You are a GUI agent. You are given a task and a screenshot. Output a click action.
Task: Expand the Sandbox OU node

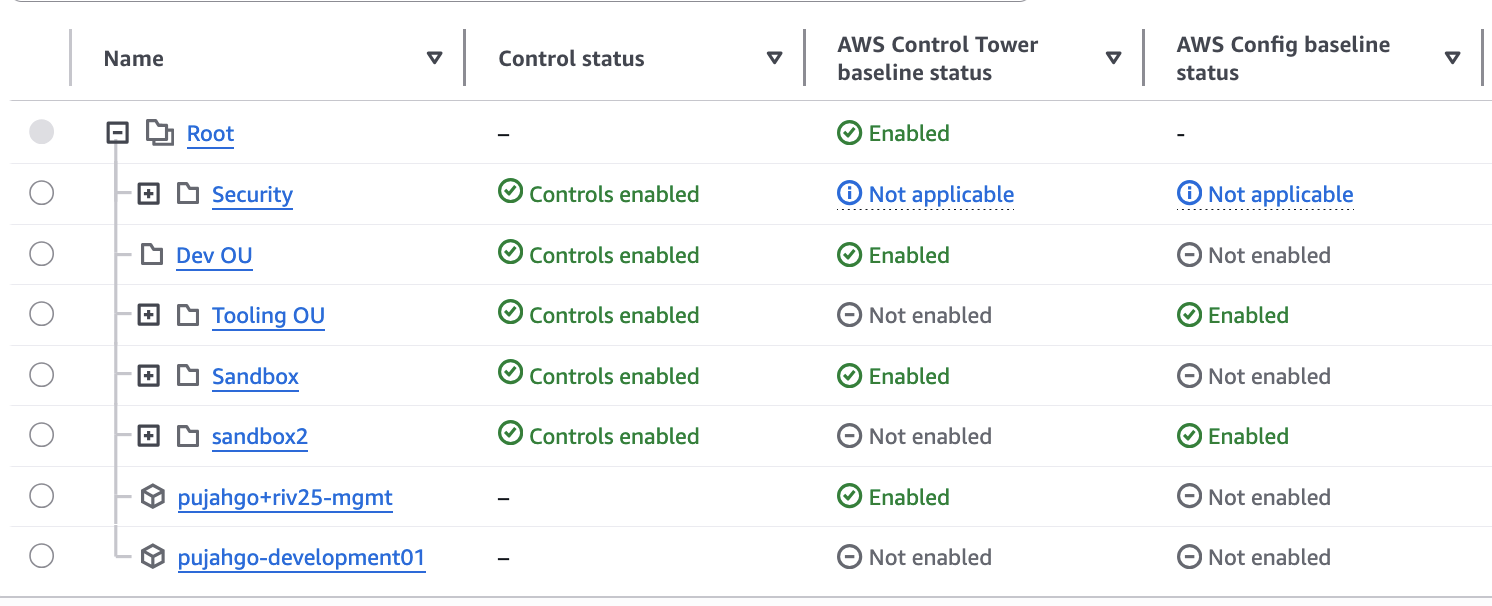[x=148, y=376]
